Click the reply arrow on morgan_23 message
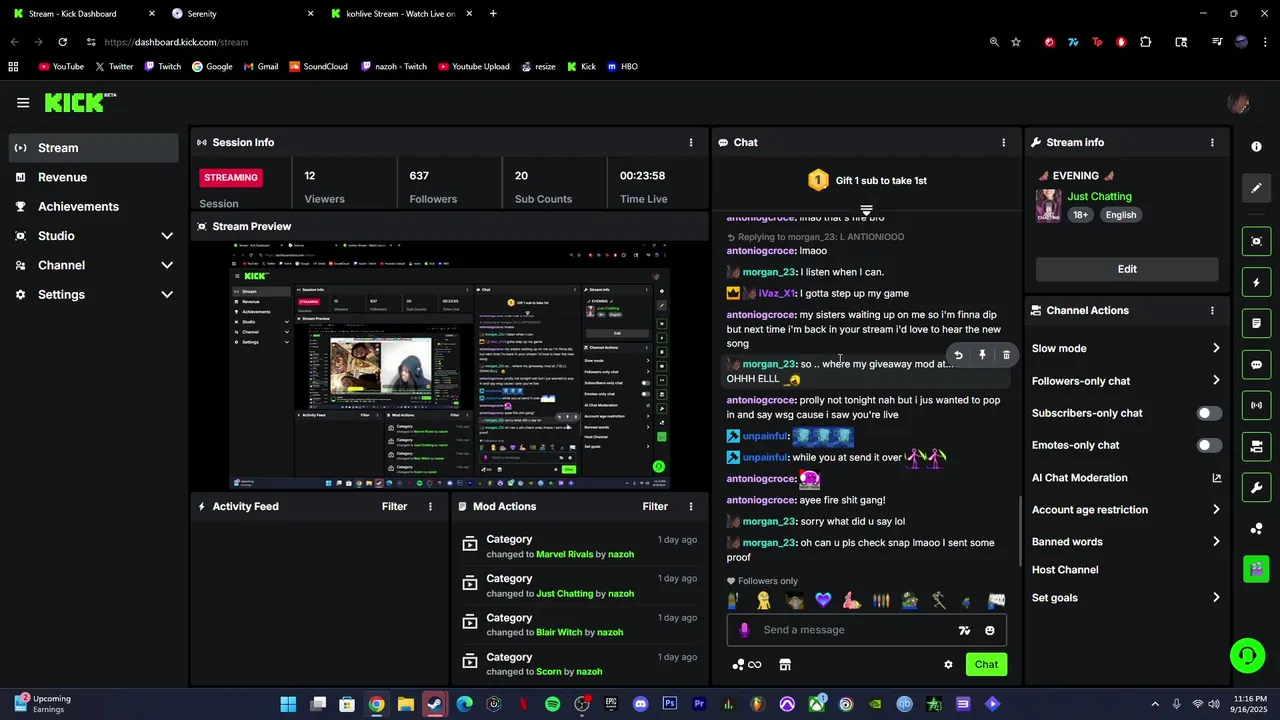 (958, 355)
